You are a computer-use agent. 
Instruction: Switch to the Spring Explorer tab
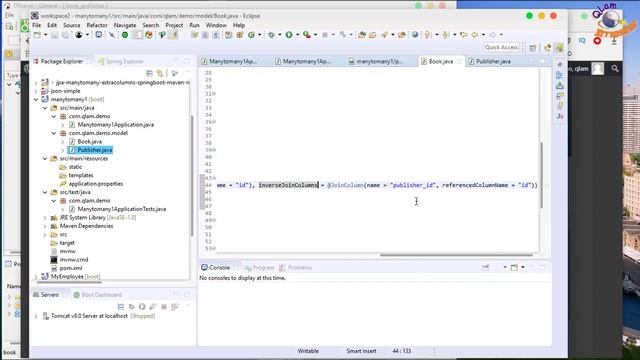pyautogui.click(x=121, y=61)
